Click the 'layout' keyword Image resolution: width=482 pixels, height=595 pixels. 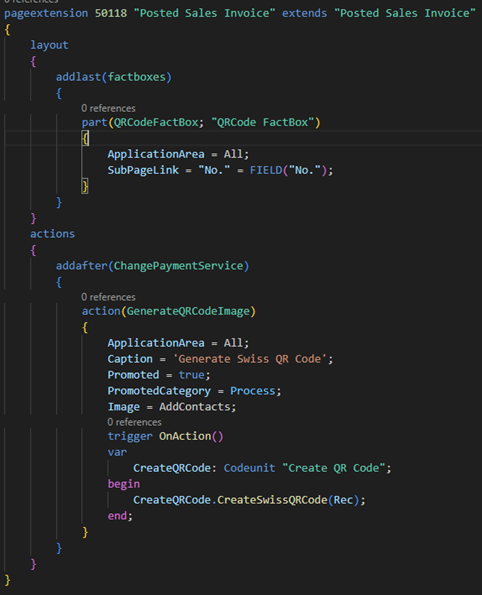pos(49,45)
